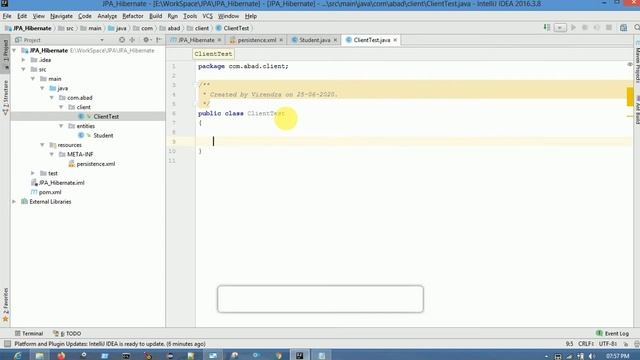Screen dimensions: 640x360
Task: Click the Search Everywhere magnifier icon
Action: [x=636, y=28]
